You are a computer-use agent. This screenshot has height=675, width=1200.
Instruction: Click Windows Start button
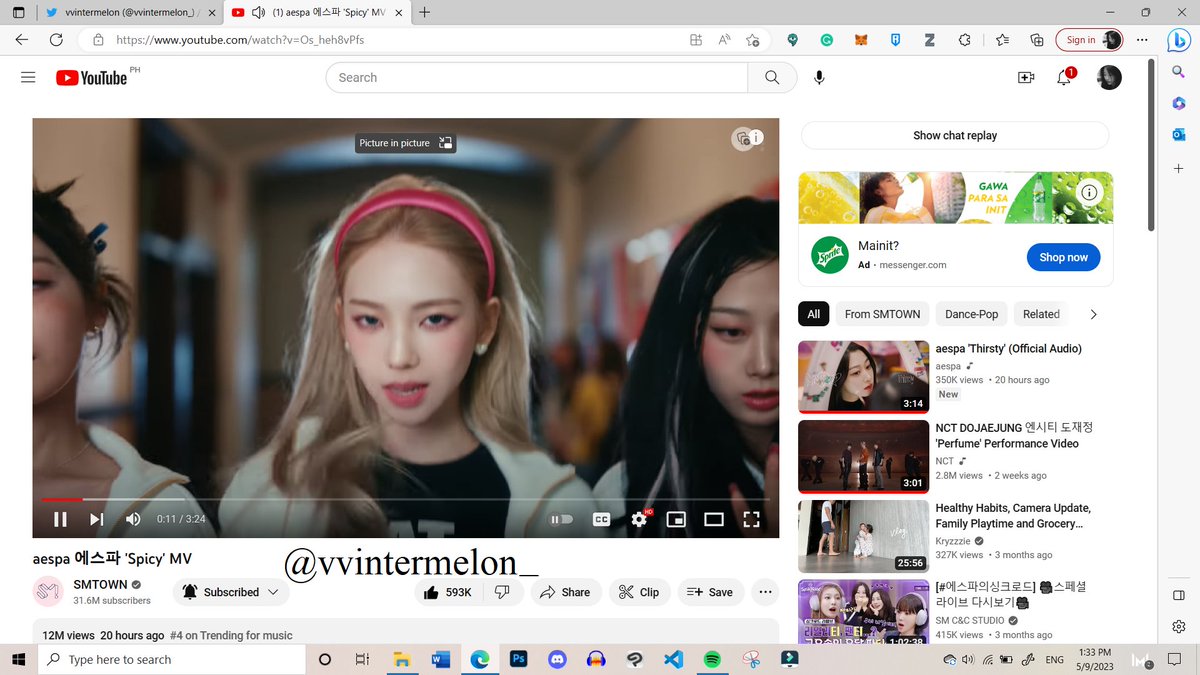coord(18,659)
